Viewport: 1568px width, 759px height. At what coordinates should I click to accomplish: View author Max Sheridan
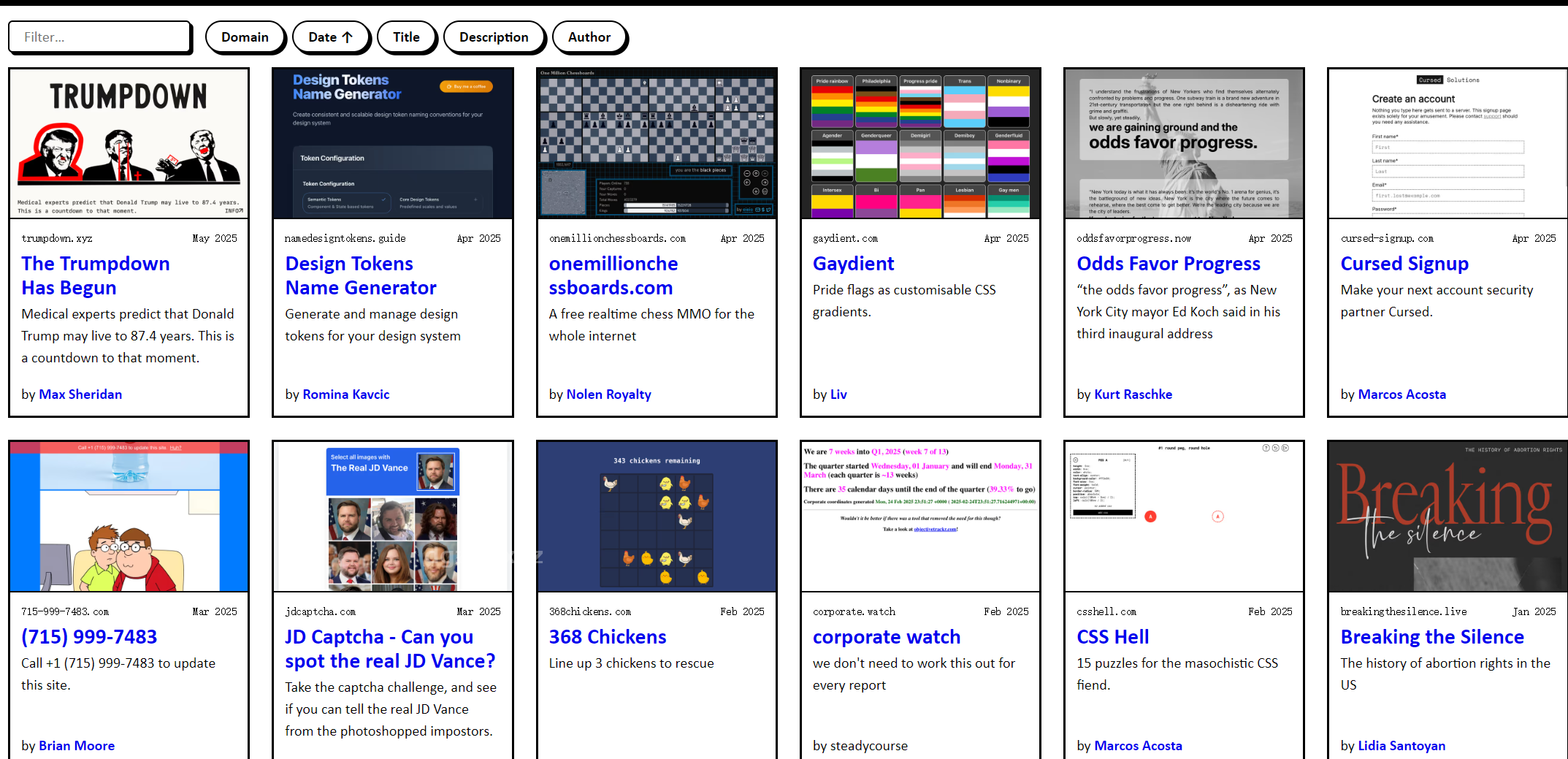click(x=80, y=394)
